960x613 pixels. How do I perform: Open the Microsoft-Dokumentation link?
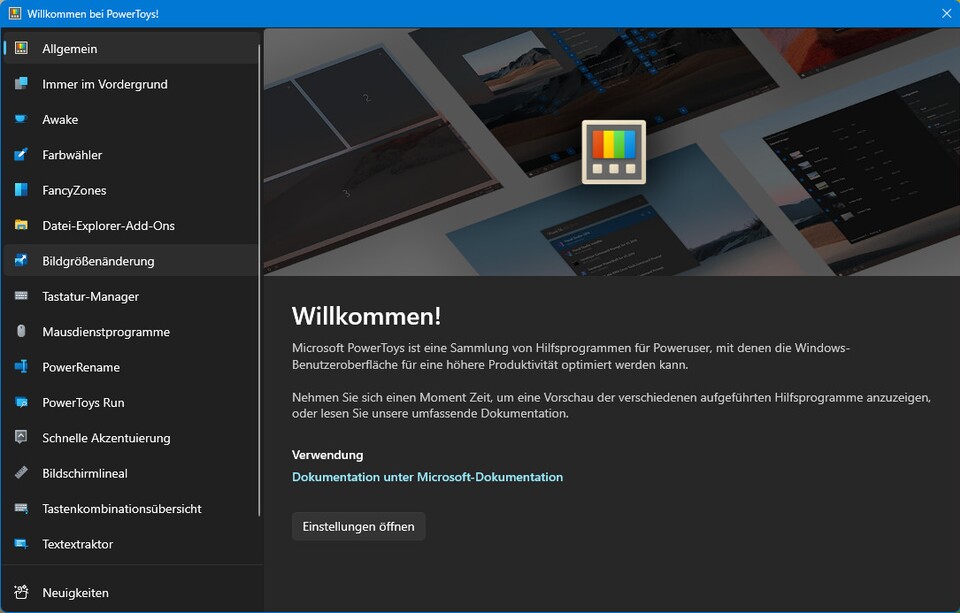pyautogui.click(x=427, y=477)
